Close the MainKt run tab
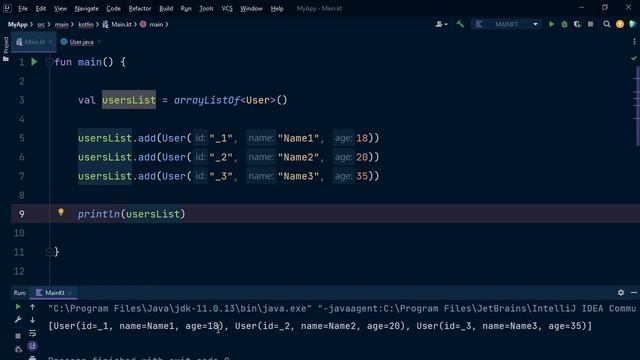This screenshot has height=360, width=640. pyautogui.click(x=70, y=293)
